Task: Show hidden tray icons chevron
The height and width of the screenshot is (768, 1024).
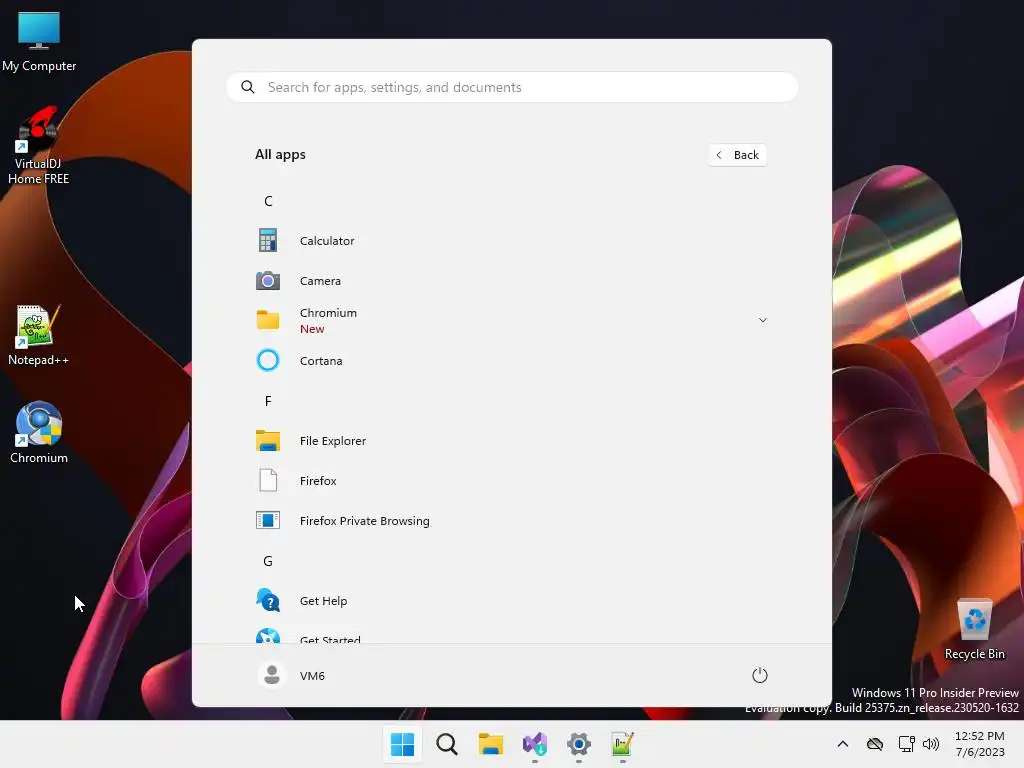Action: [x=842, y=744]
